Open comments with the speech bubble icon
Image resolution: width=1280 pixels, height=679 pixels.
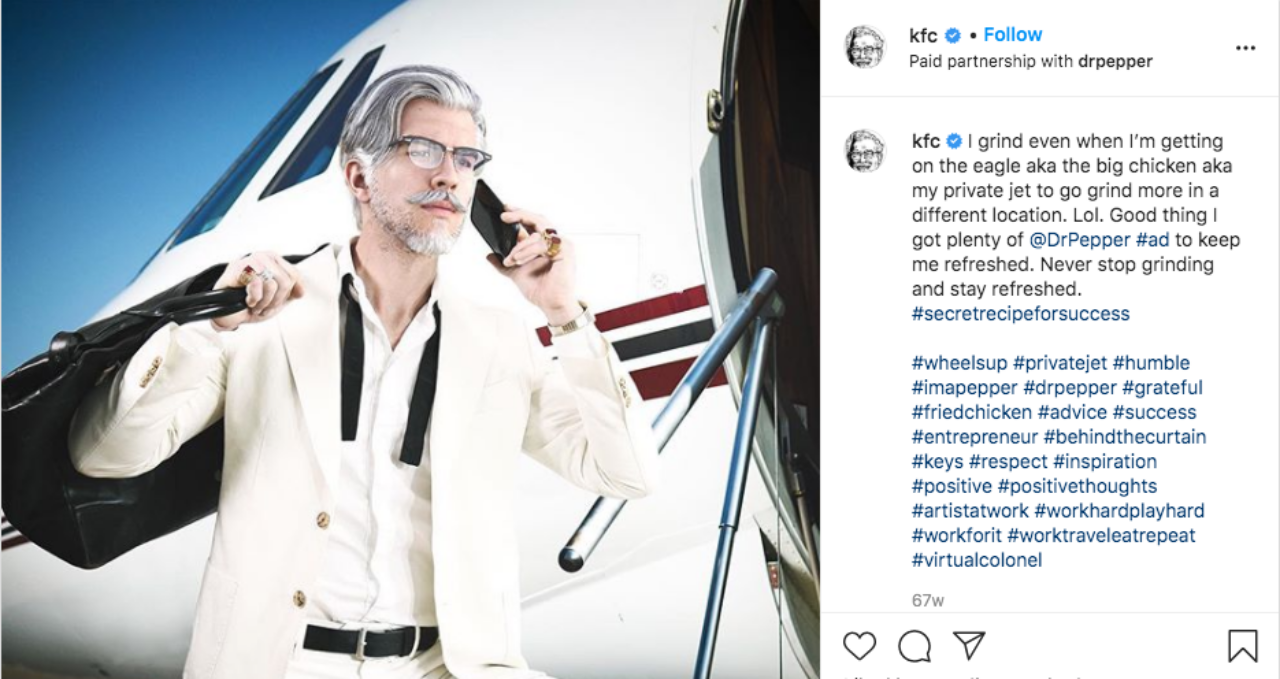[x=914, y=646]
